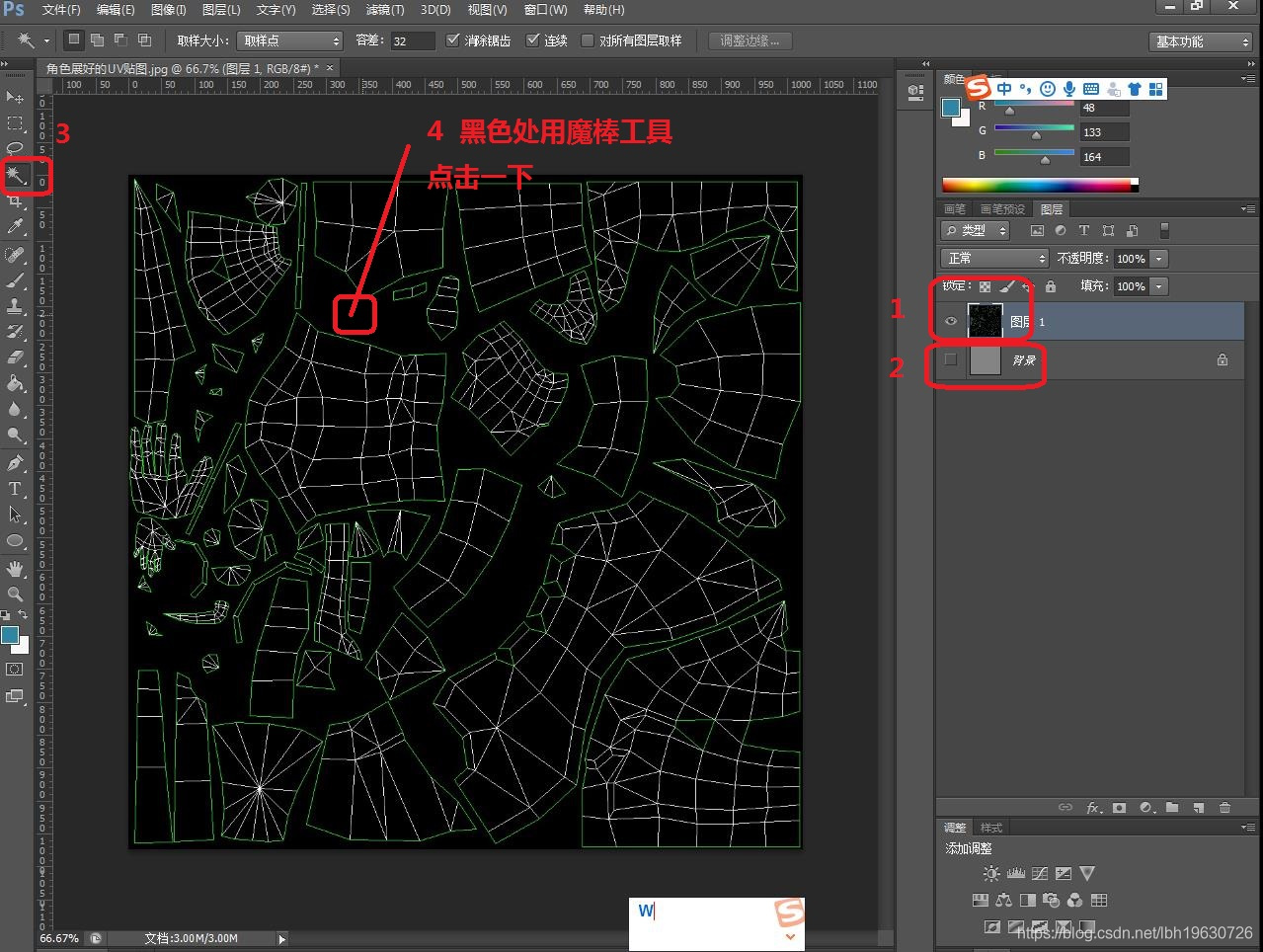Hide 图层 1 using its eye icon
This screenshot has width=1263, height=952.
tap(951, 322)
